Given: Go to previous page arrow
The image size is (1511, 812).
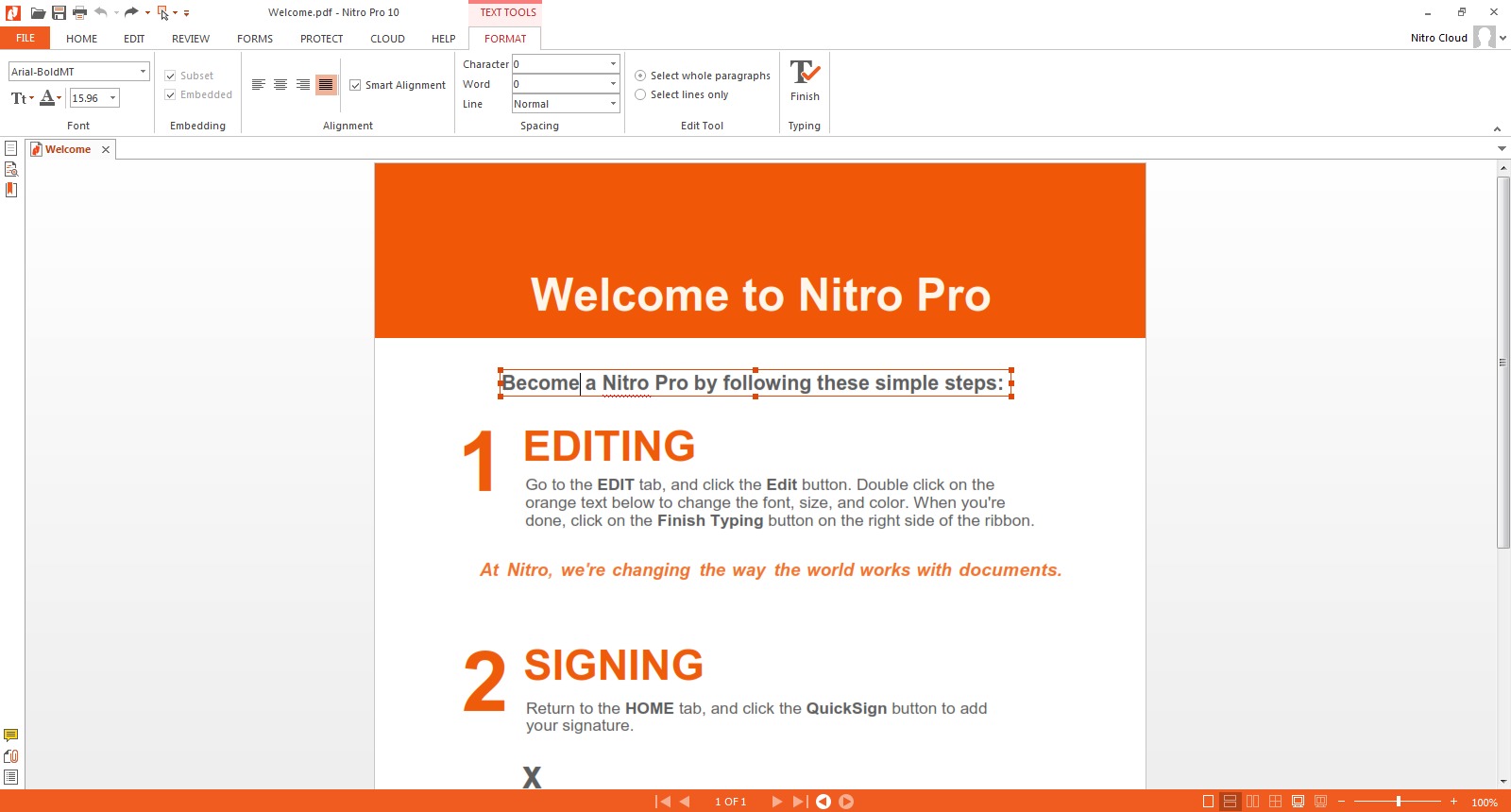Looking at the screenshot, I should [x=685, y=802].
